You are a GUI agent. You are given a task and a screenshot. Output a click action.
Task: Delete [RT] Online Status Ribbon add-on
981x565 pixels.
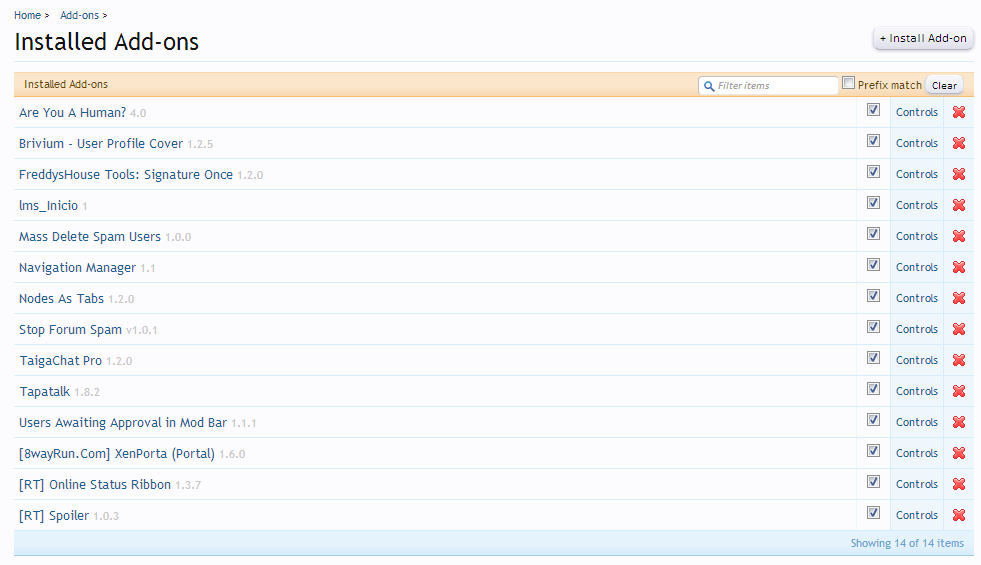[958, 484]
